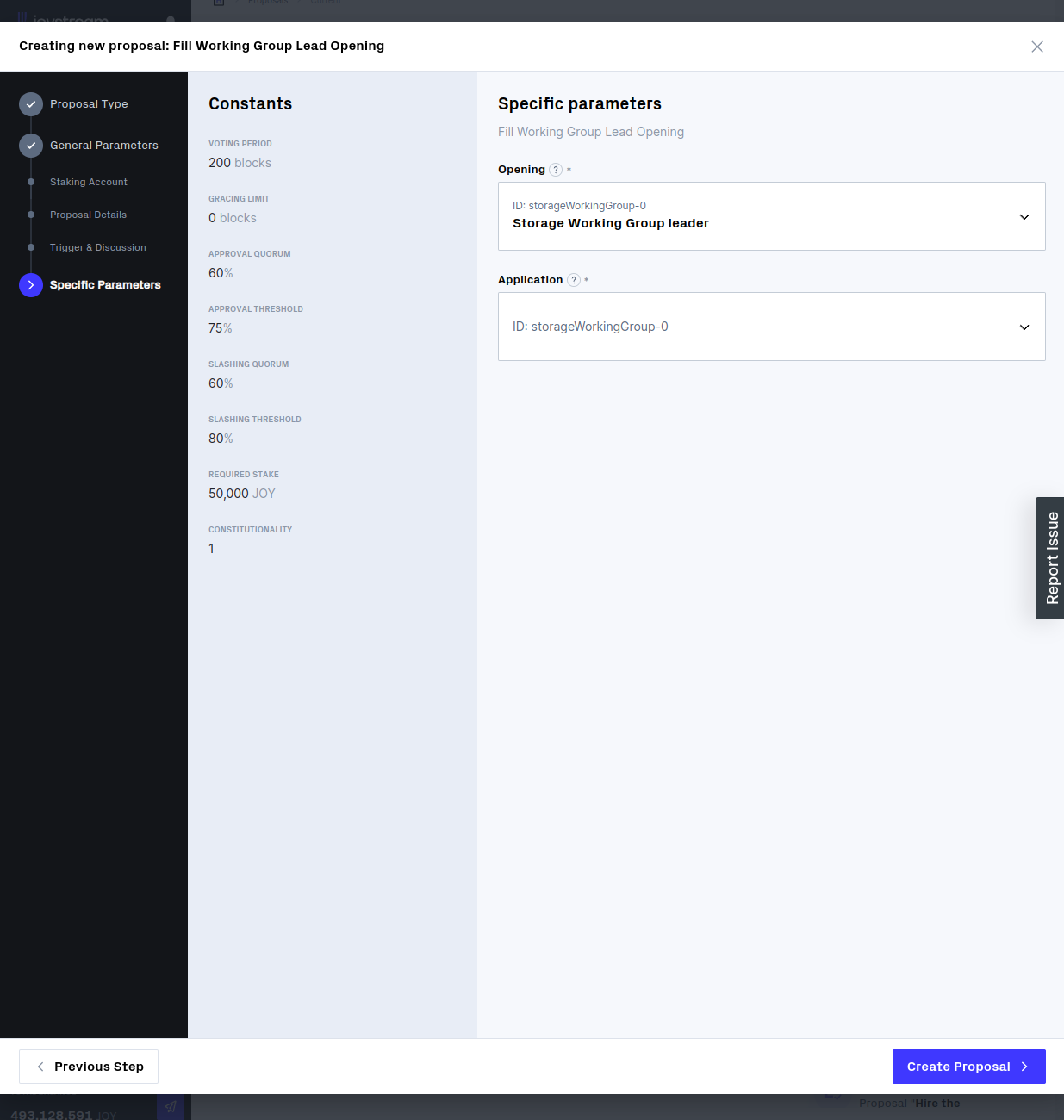This screenshot has height=1120, width=1064.
Task: Select the Staking Account step
Action: 88,182
